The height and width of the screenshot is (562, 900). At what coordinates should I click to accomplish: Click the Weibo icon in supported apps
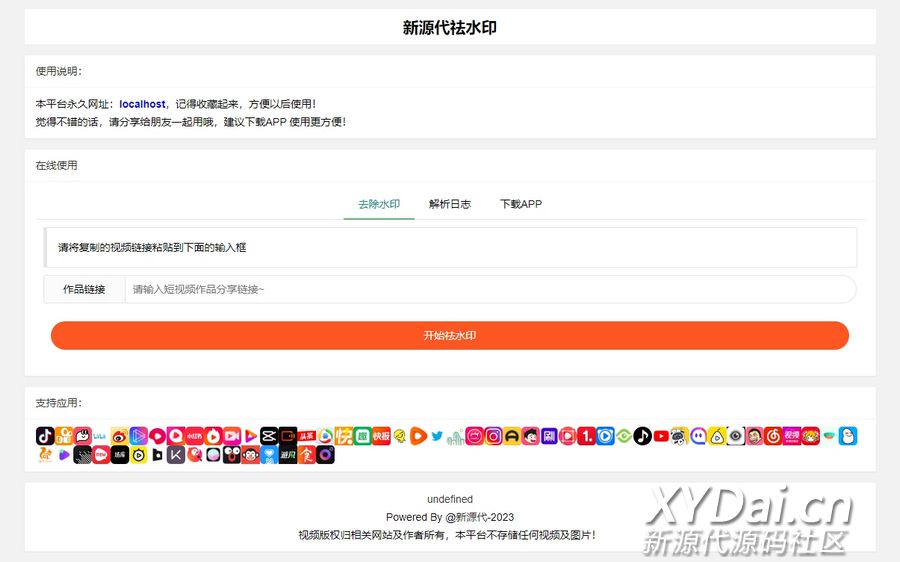pos(120,436)
